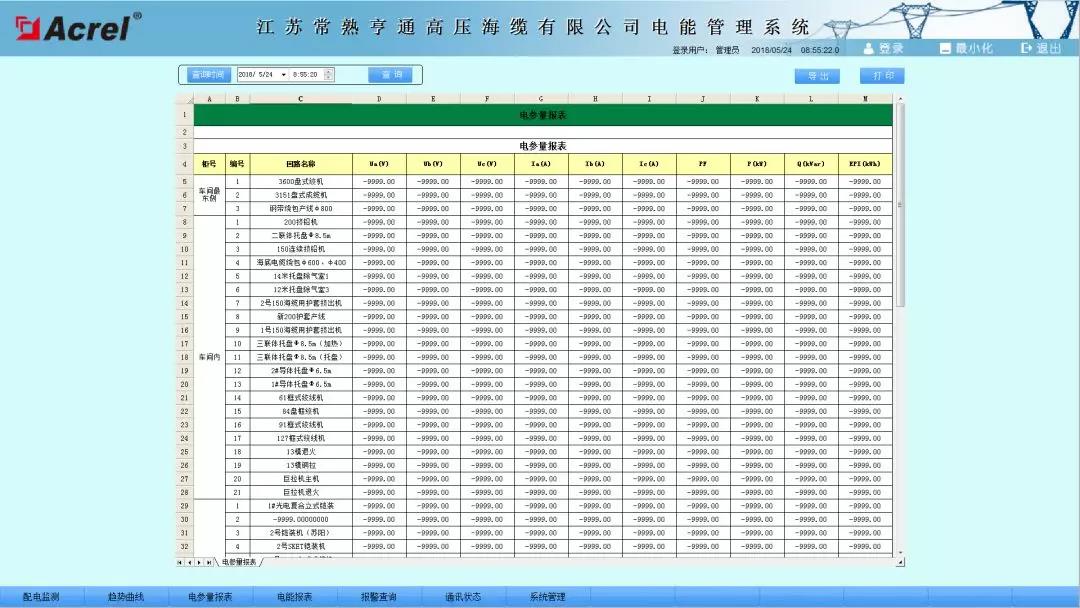Select column A header

(209, 99)
